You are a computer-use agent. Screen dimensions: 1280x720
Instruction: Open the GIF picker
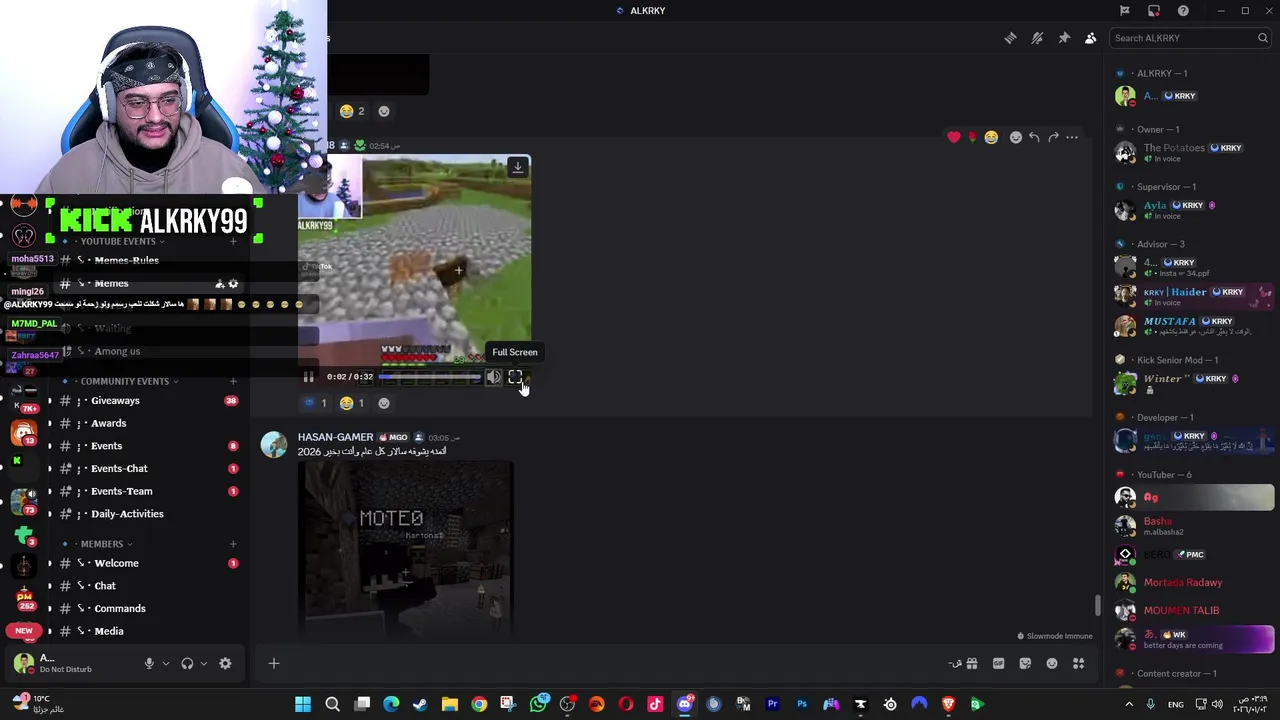[x=998, y=663]
